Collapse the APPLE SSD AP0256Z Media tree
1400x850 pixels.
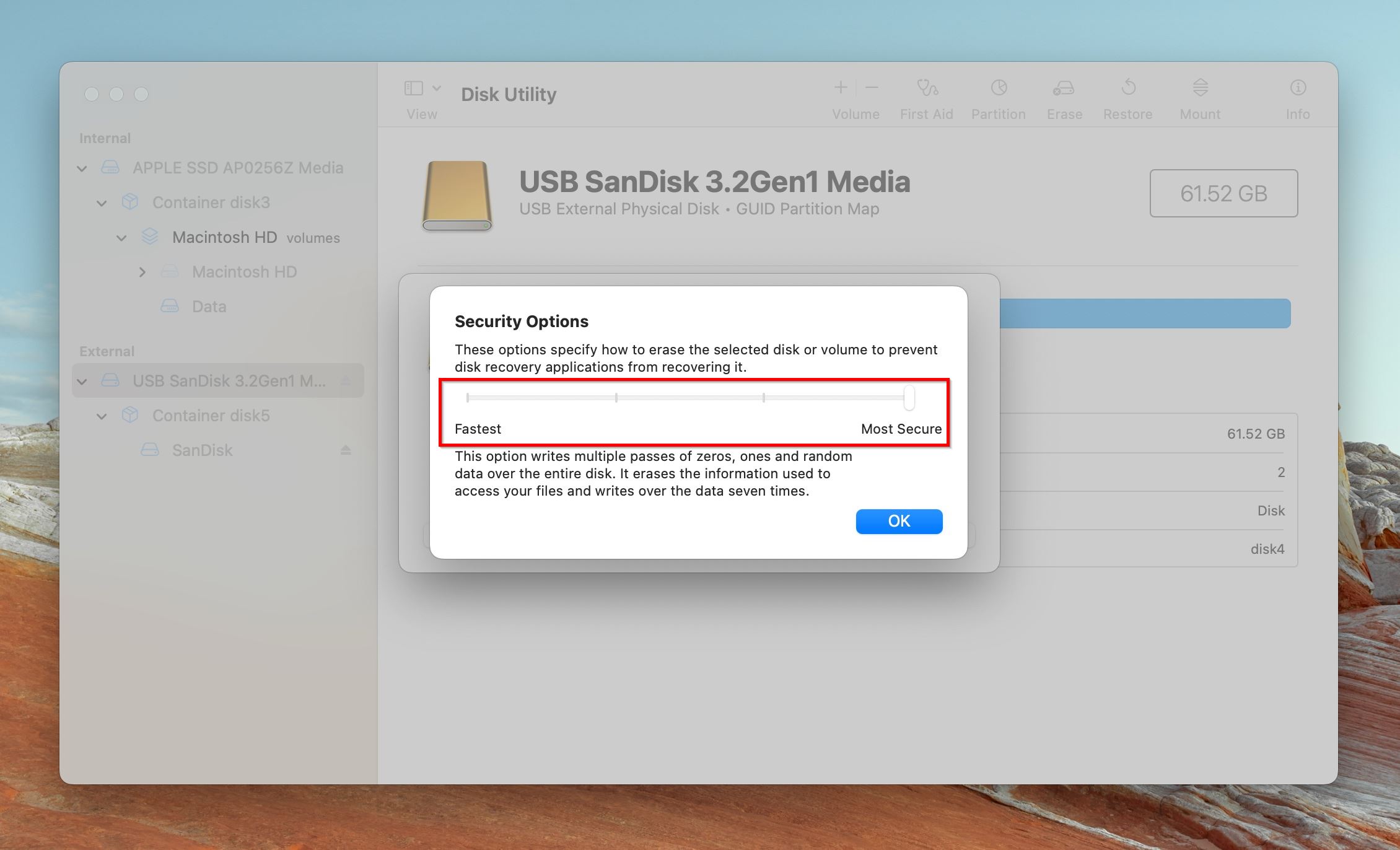tap(82, 168)
